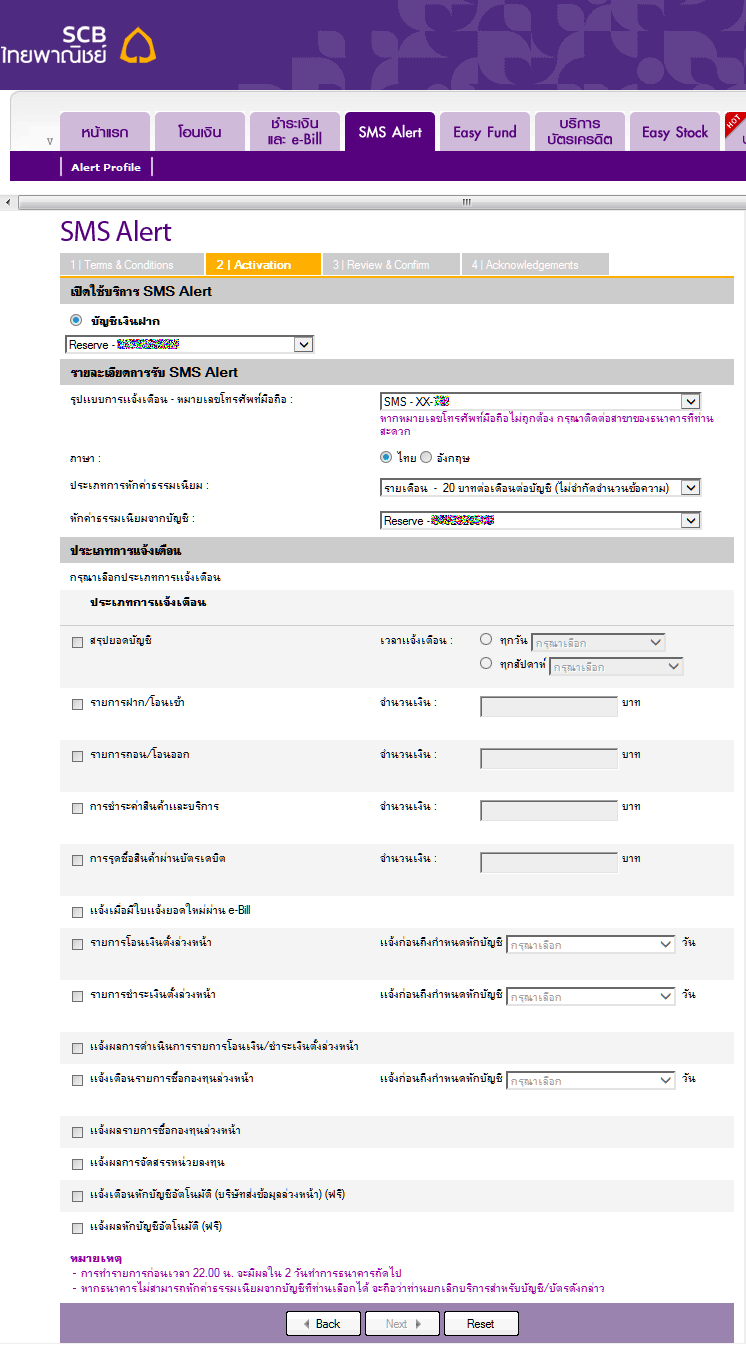This screenshot has height=1350, width=746.
Task: Open the ทุกวัน time dropdown
Action: [x=598, y=642]
